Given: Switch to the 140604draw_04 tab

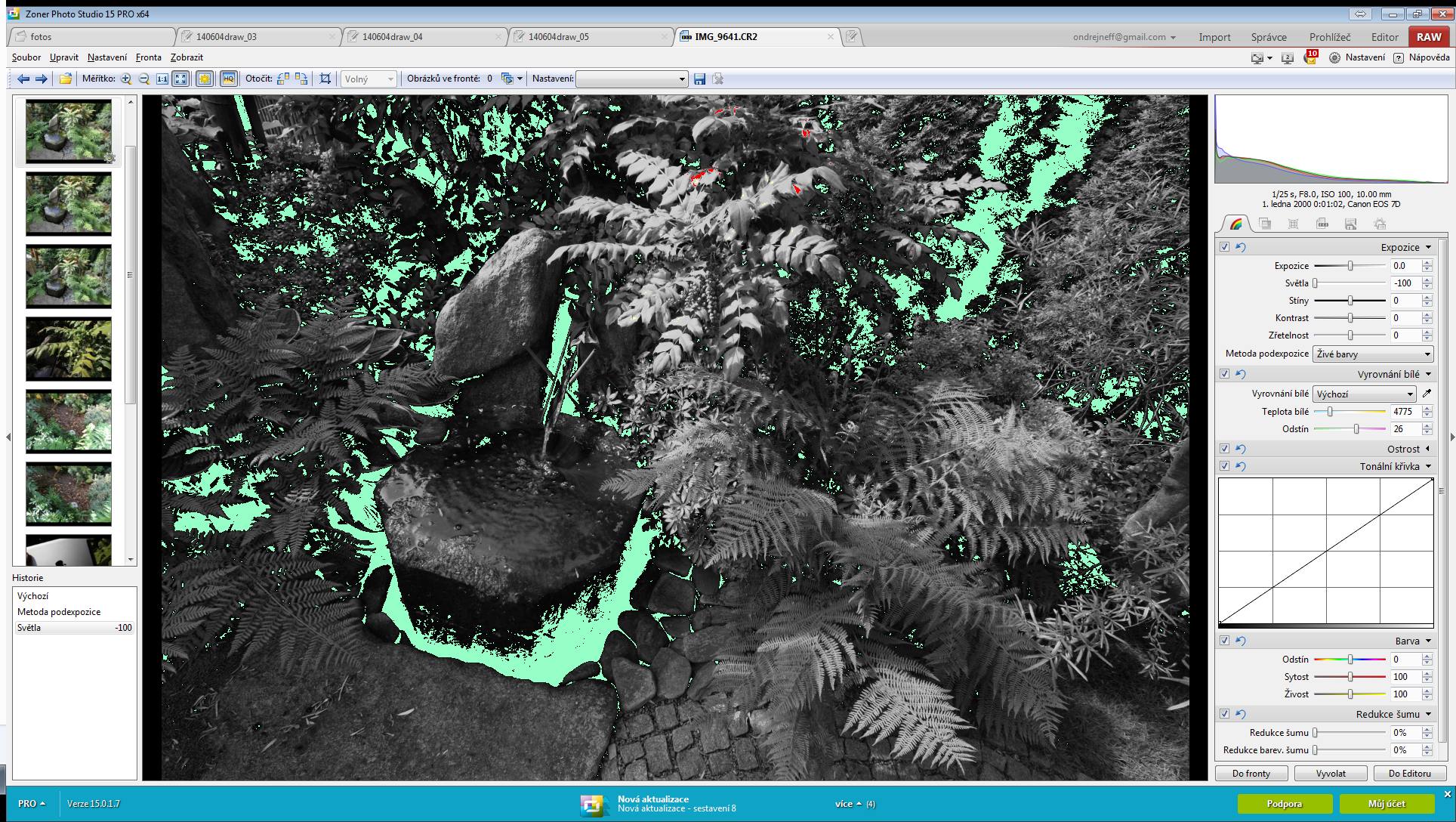Looking at the screenshot, I should (393, 36).
